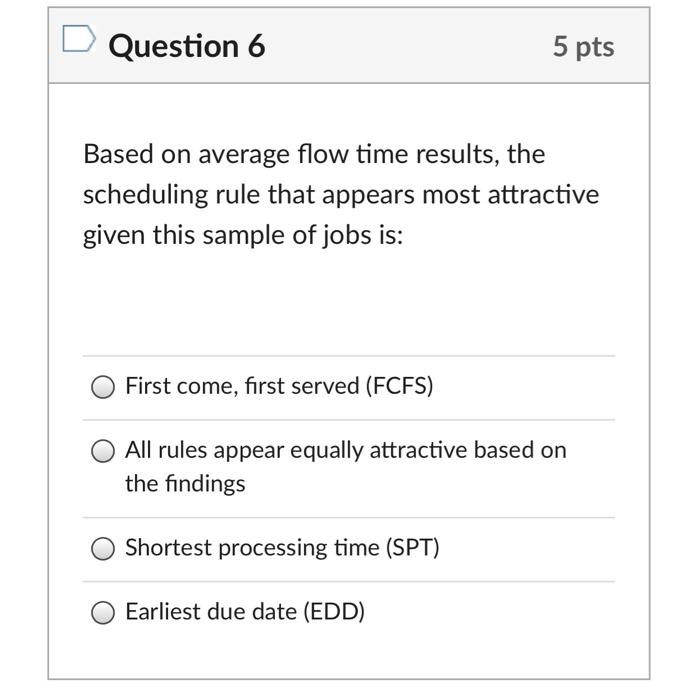Choose the All rules equally attractive radio button
The height and width of the screenshot is (700, 698).
tap(103, 452)
